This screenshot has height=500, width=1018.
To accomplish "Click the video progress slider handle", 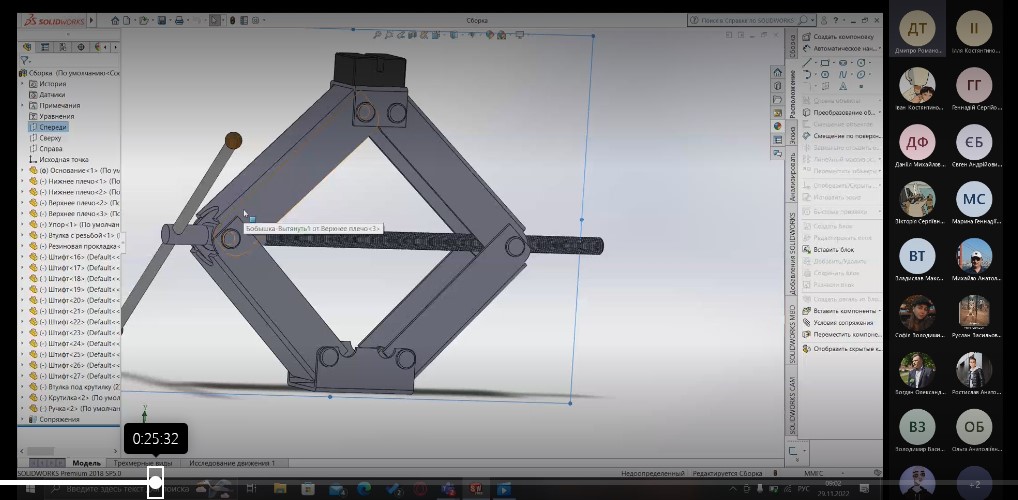I will tap(155, 484).
